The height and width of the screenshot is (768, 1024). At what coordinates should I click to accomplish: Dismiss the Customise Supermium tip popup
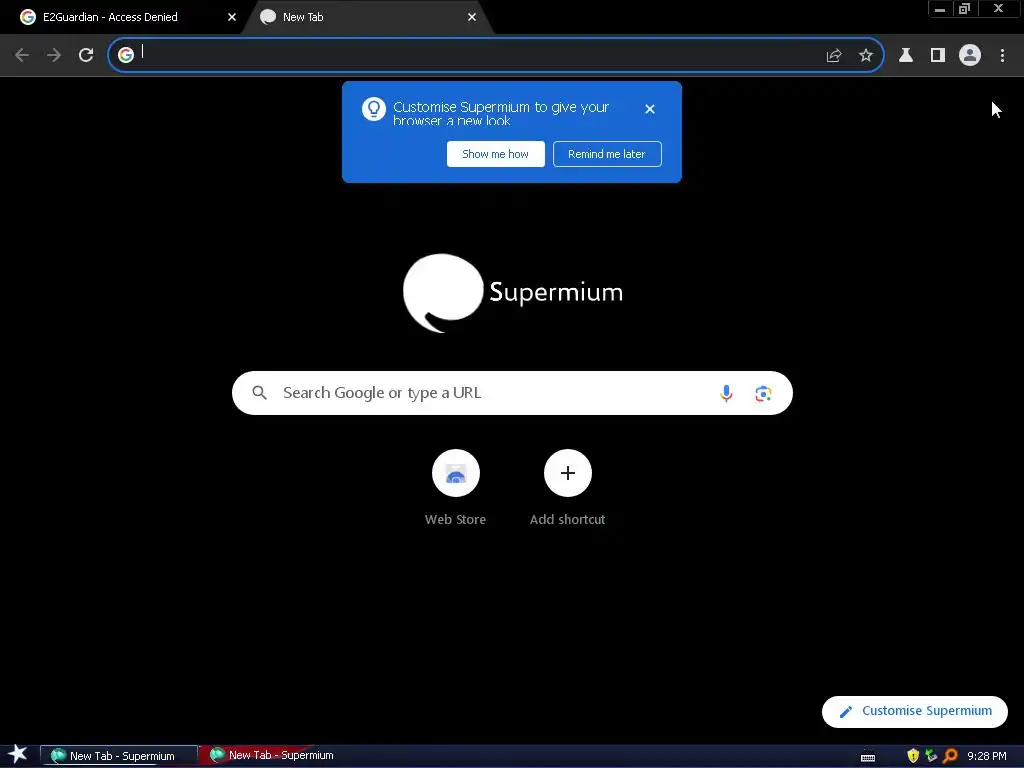[650, 109]
